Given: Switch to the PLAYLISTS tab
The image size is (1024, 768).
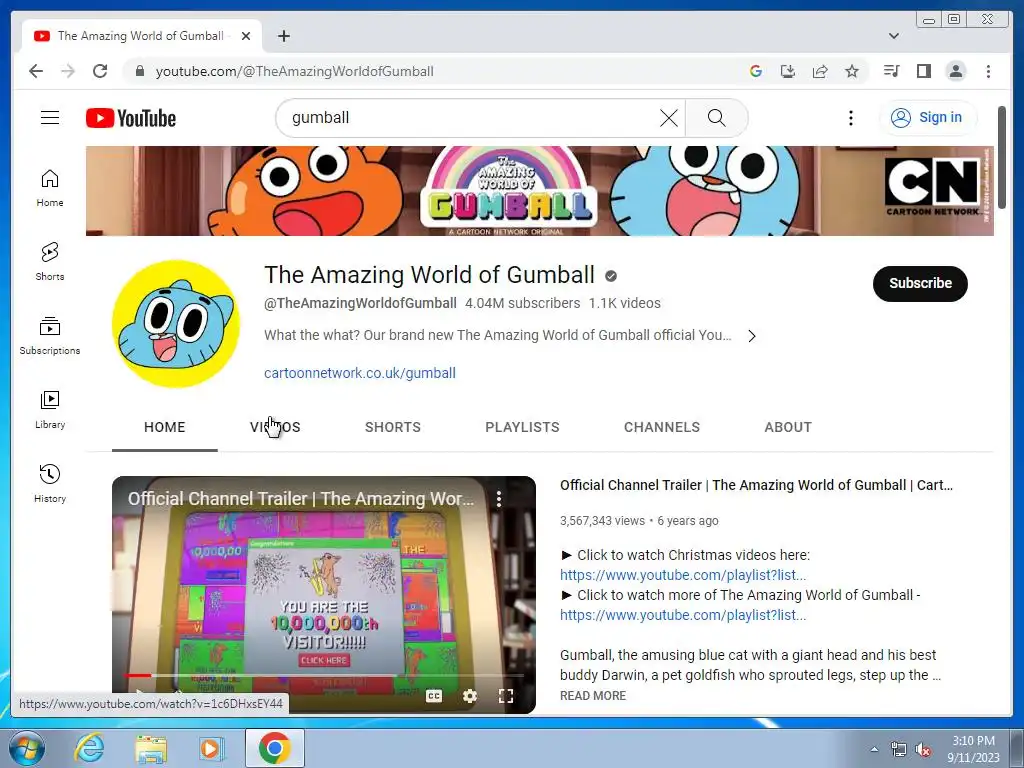Looking at the screenshot, I should tap(522, 427).
